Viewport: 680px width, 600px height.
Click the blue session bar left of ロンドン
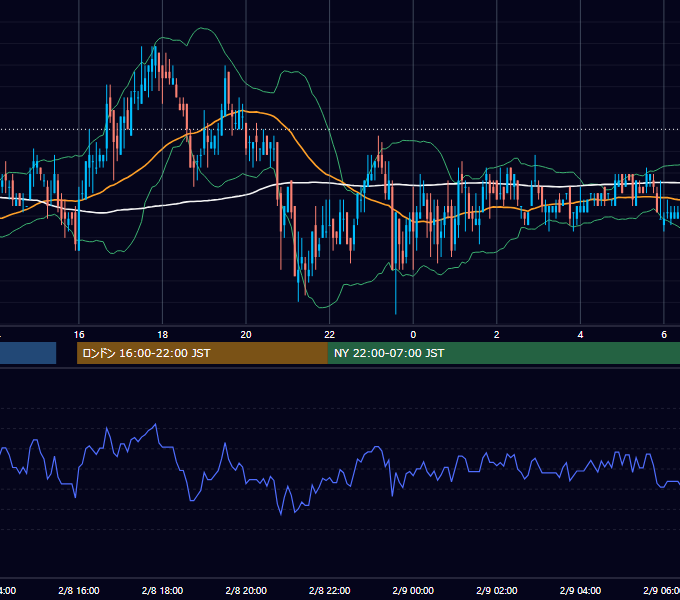[28, 353]
